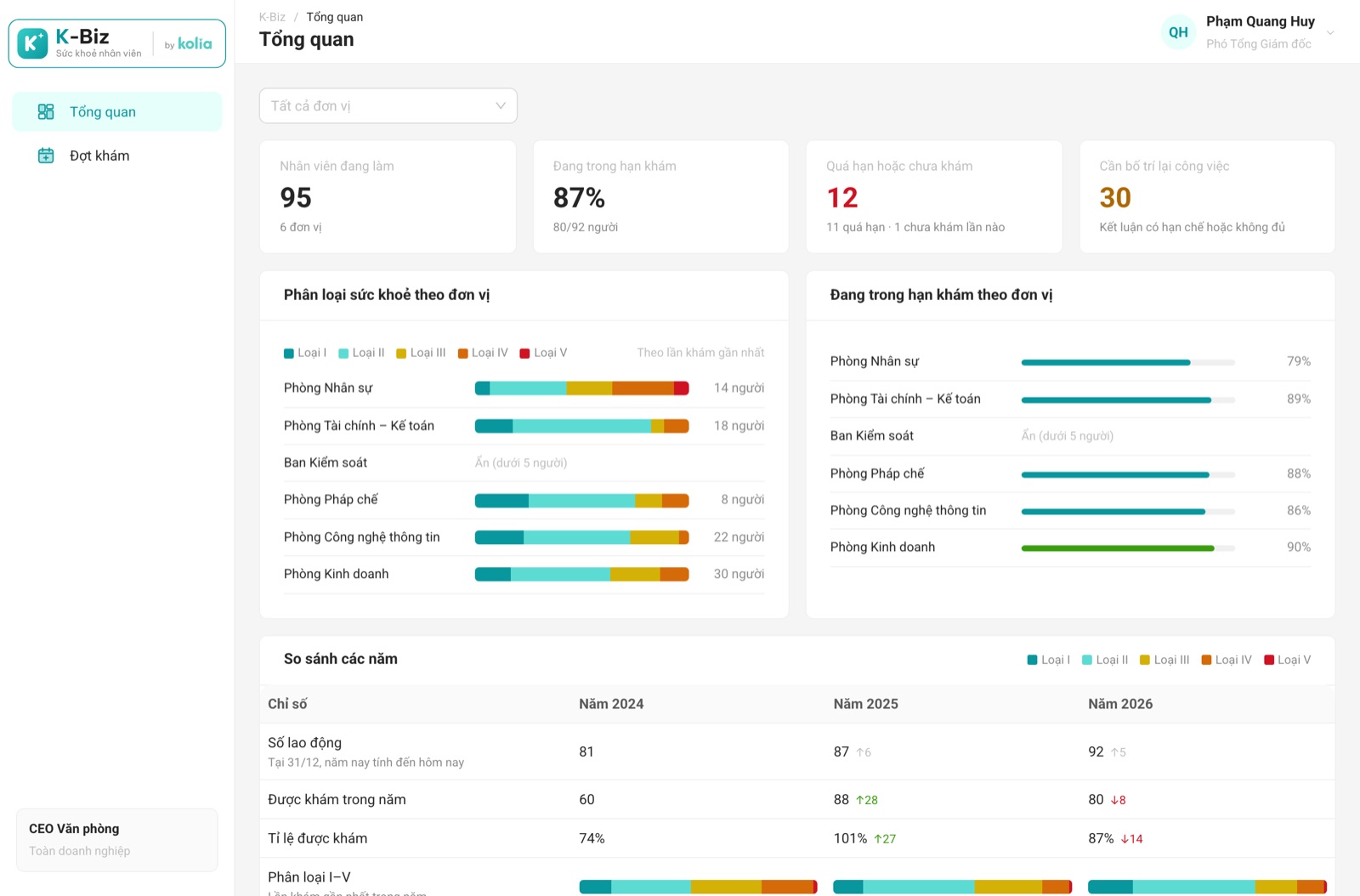1360x896 pixels.
Task: Click the 79% value for Phòng Nhân sự
Action: coord(1298,361)
